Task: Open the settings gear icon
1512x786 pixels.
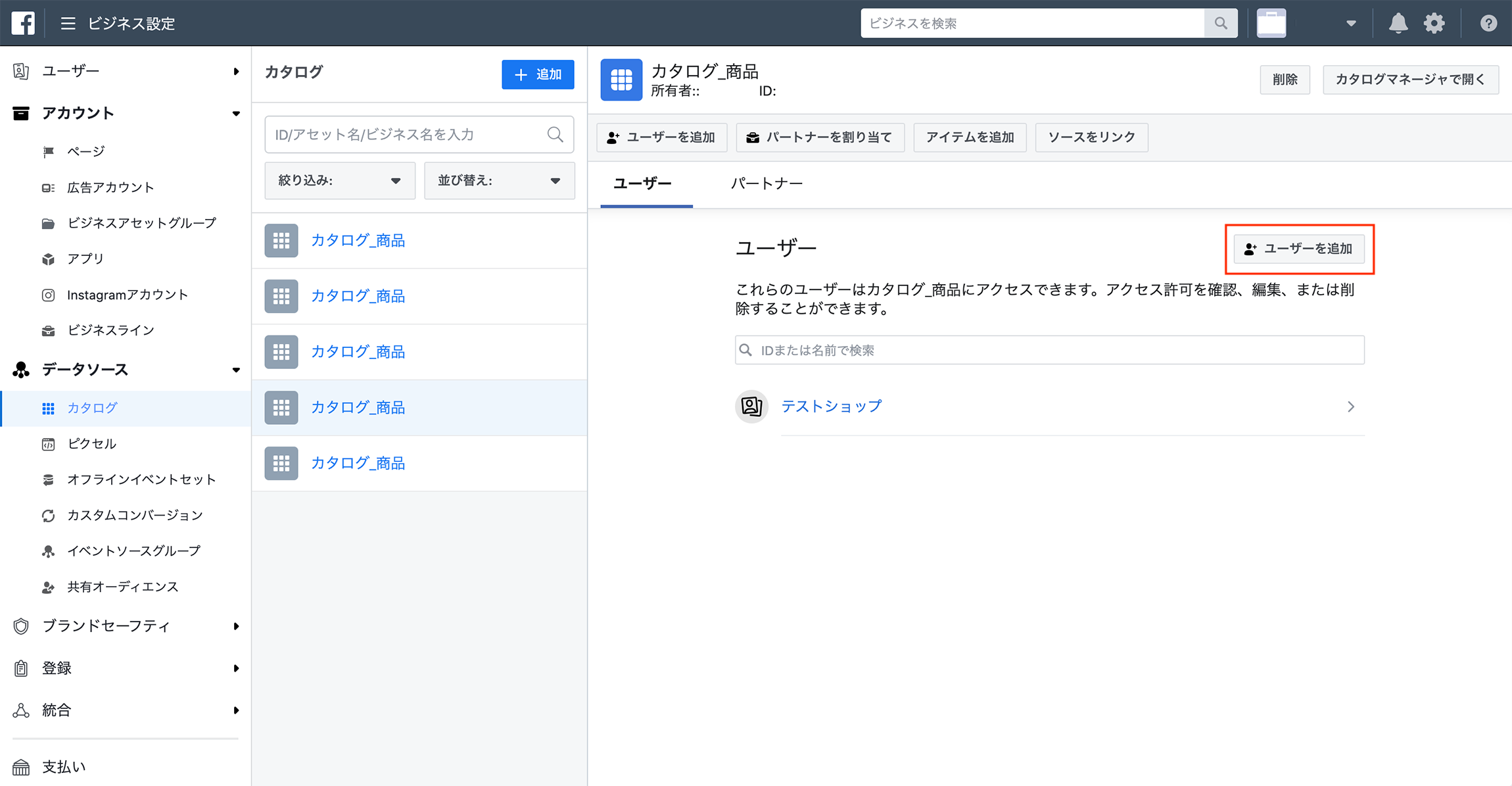Action: point(1434,22)
